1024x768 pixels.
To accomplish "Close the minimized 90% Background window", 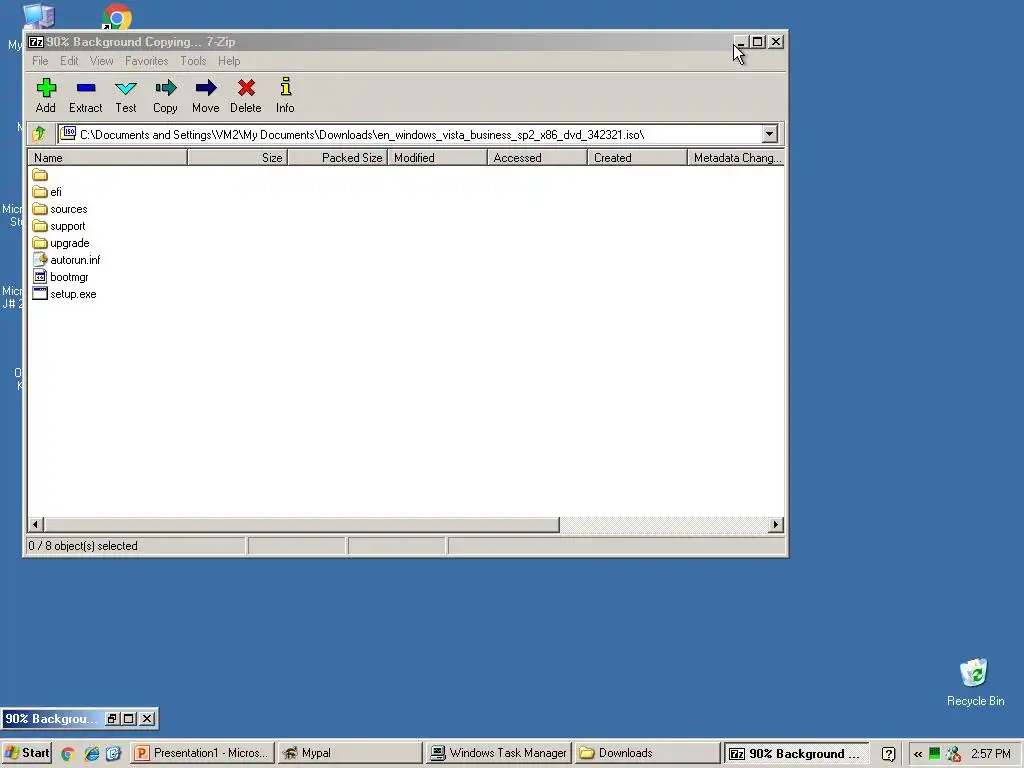I will 148,718.
